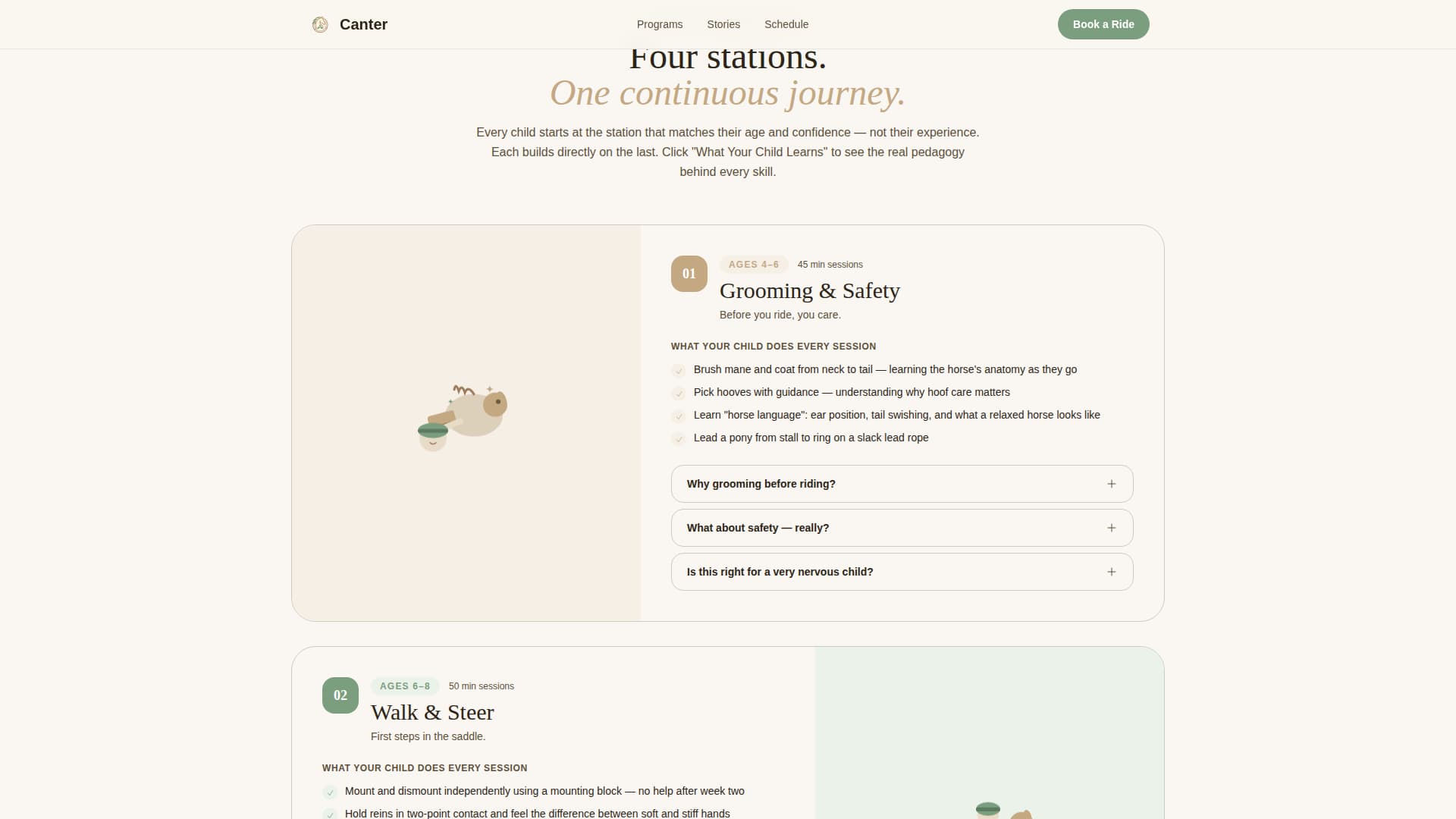Click the 01 station number badge
The image size is (1456, 819).
pyautogui.click(x=689, y=274)
